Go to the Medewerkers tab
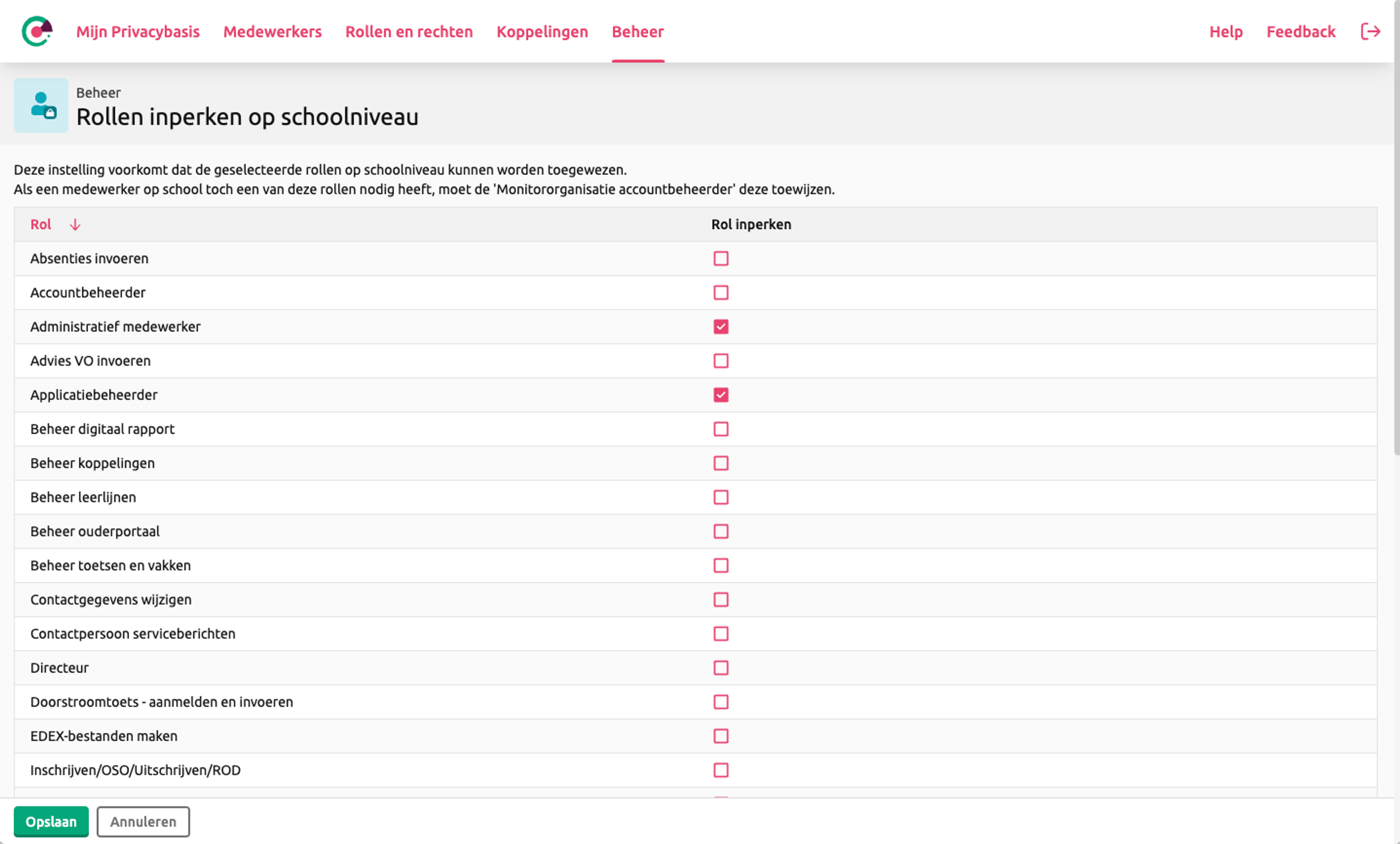1400x844 pixels. (x=272, y=31)
